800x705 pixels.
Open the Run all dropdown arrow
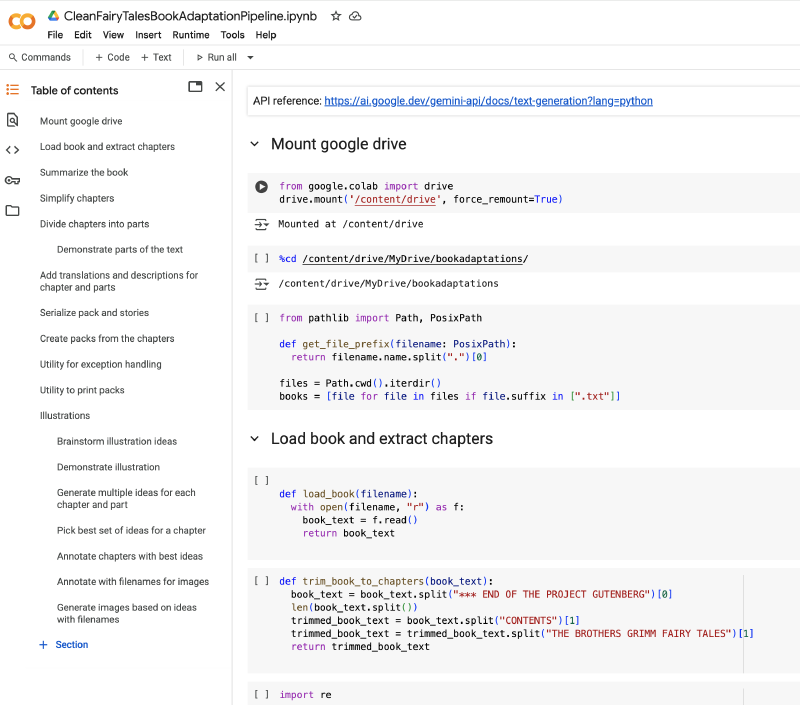[250, 58]
